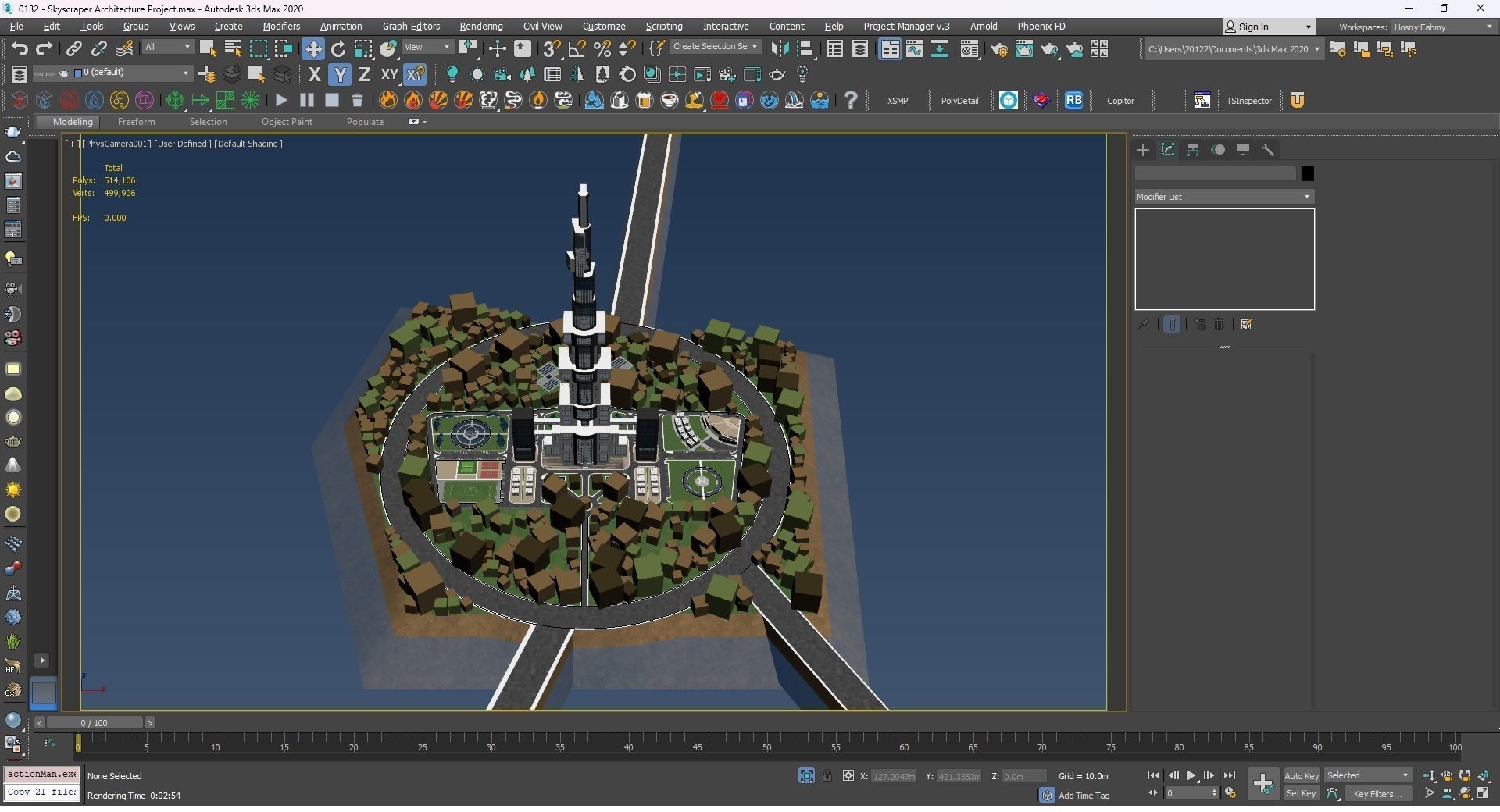
Task: Open the Modifiers menu
Action: (x=281, y=27)
